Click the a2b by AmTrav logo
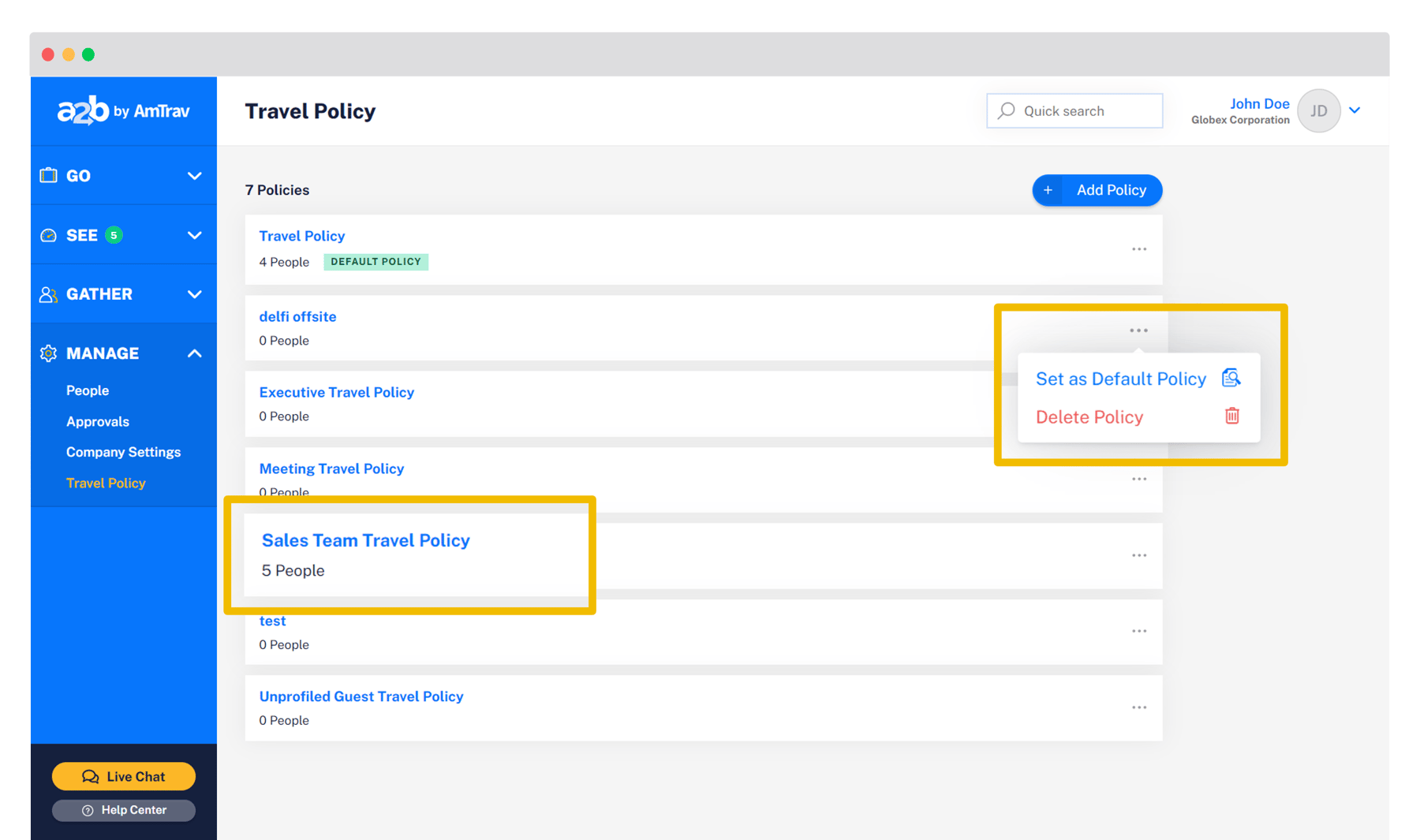 point(123,110)
